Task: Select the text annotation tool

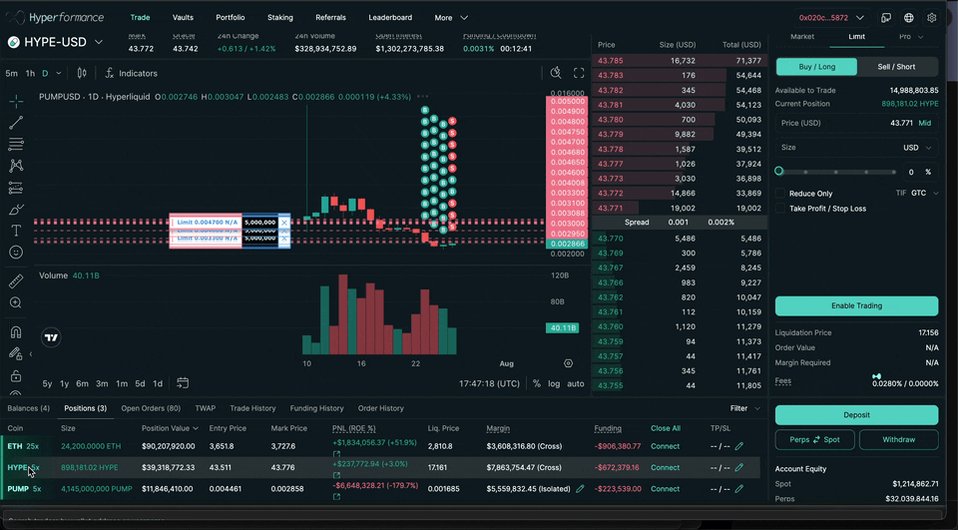Action: pos(16,230)
